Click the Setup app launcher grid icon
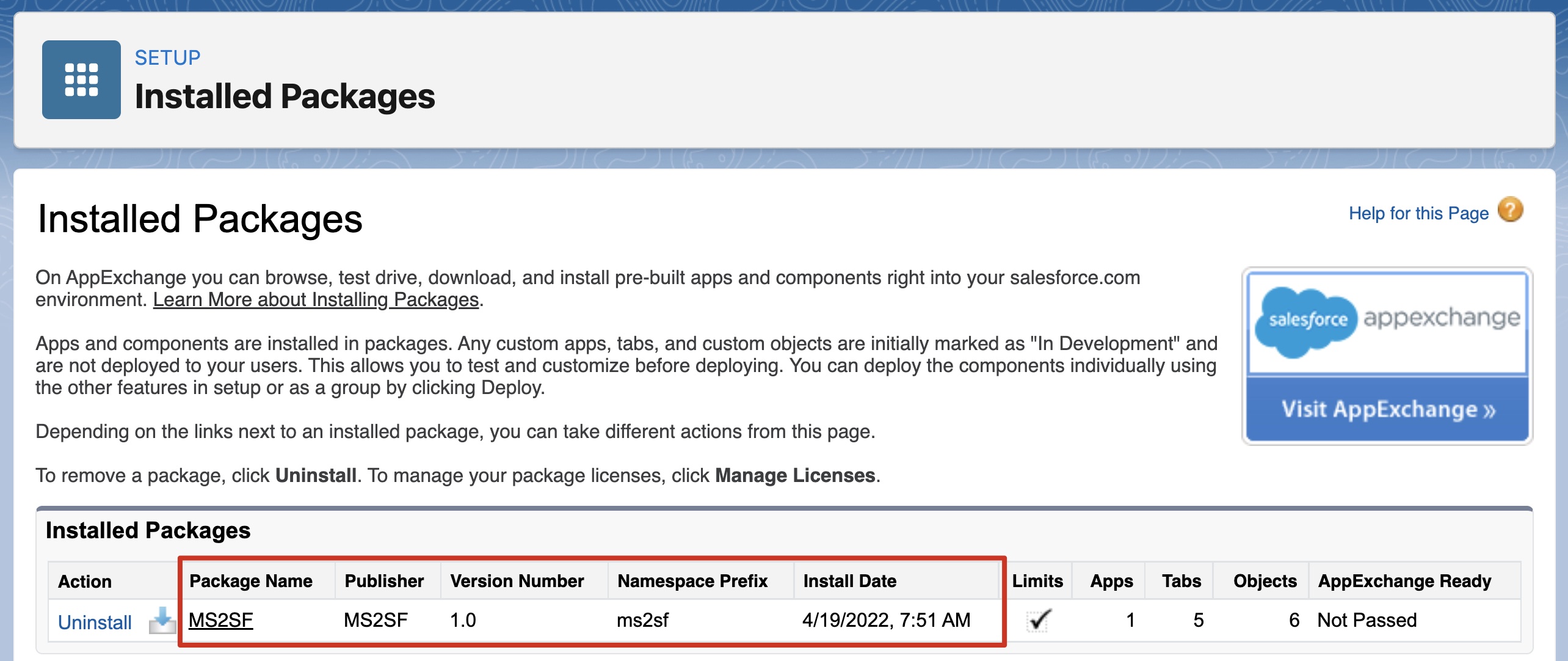Screen dimensions: 1568x661 pyautogui.click(x=81, y=79)
